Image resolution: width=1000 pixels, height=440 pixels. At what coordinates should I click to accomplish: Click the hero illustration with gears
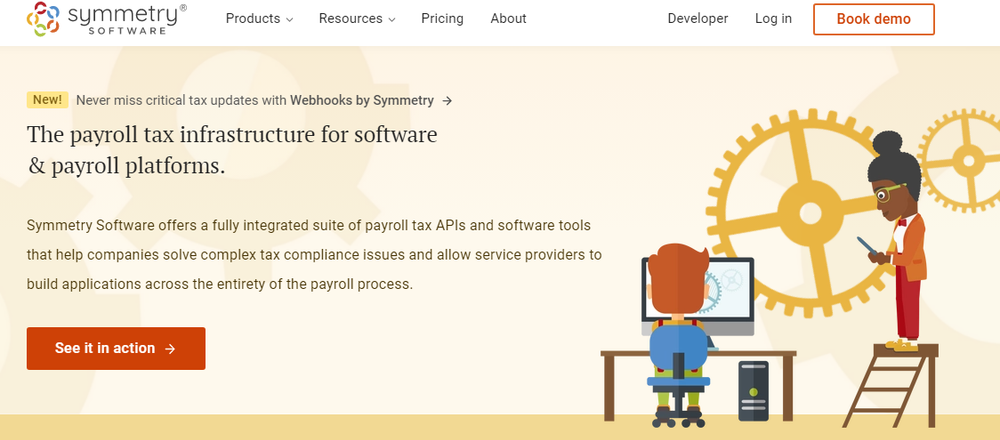click(x=800, y=268)
